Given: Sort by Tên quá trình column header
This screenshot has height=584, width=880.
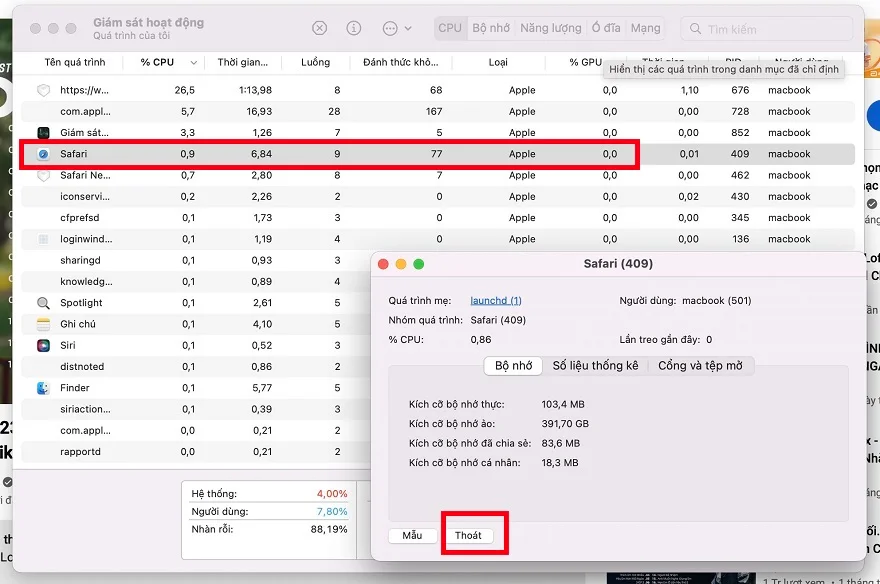Looking at the screenshot, I should (x=74, y=62).
